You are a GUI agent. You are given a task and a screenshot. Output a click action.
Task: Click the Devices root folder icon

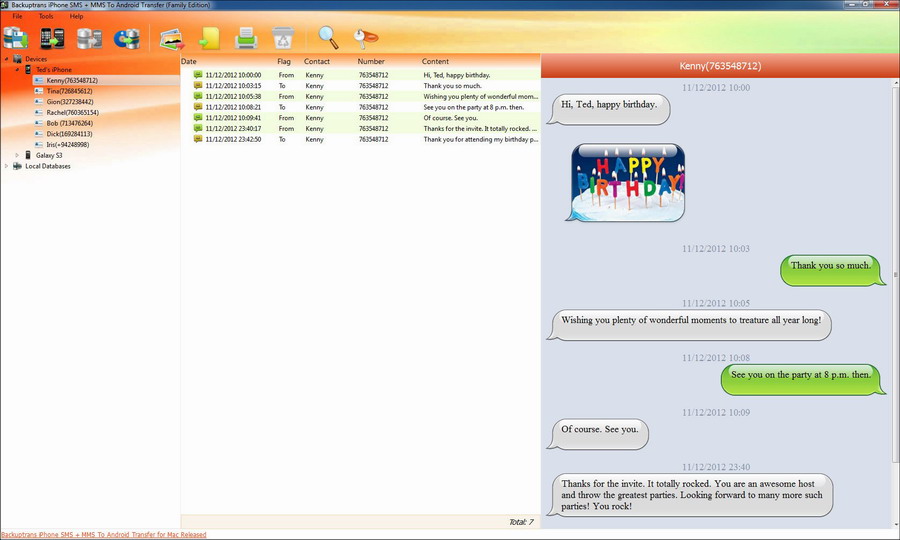click(x=17, y=59)
